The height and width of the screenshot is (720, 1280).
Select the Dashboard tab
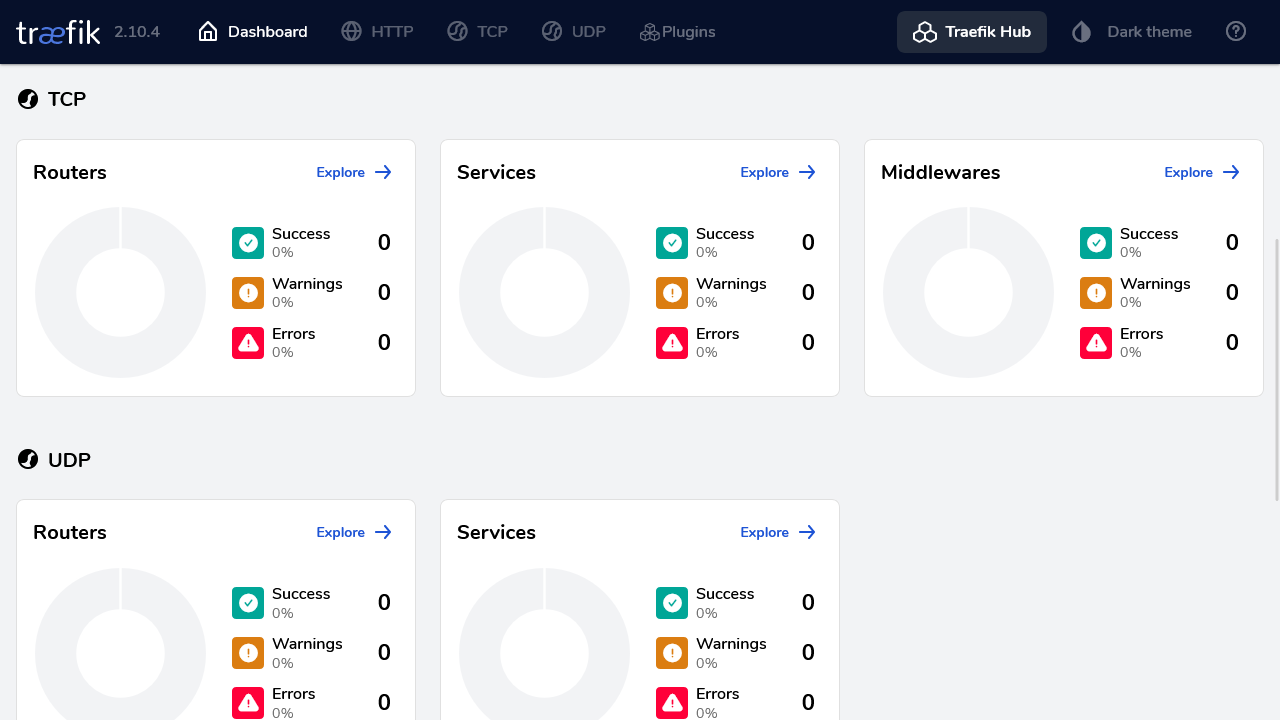(x=253, y=32)
